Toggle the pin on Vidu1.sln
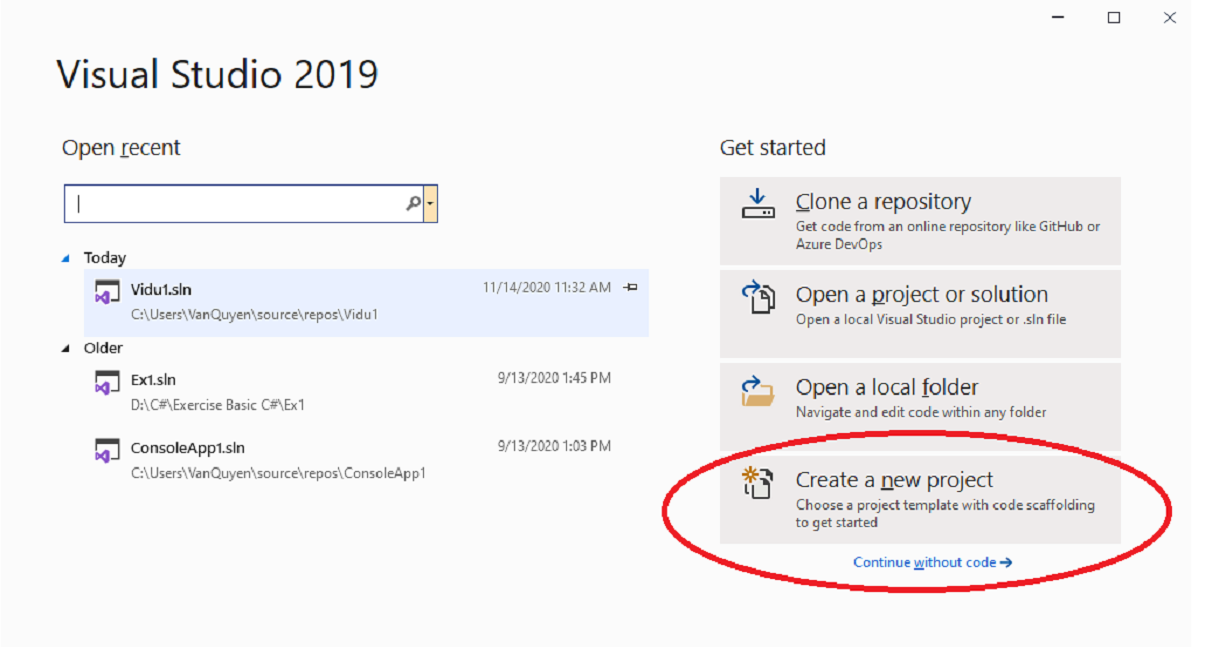Screen dimensions: 1205x647 click(630, 288)
